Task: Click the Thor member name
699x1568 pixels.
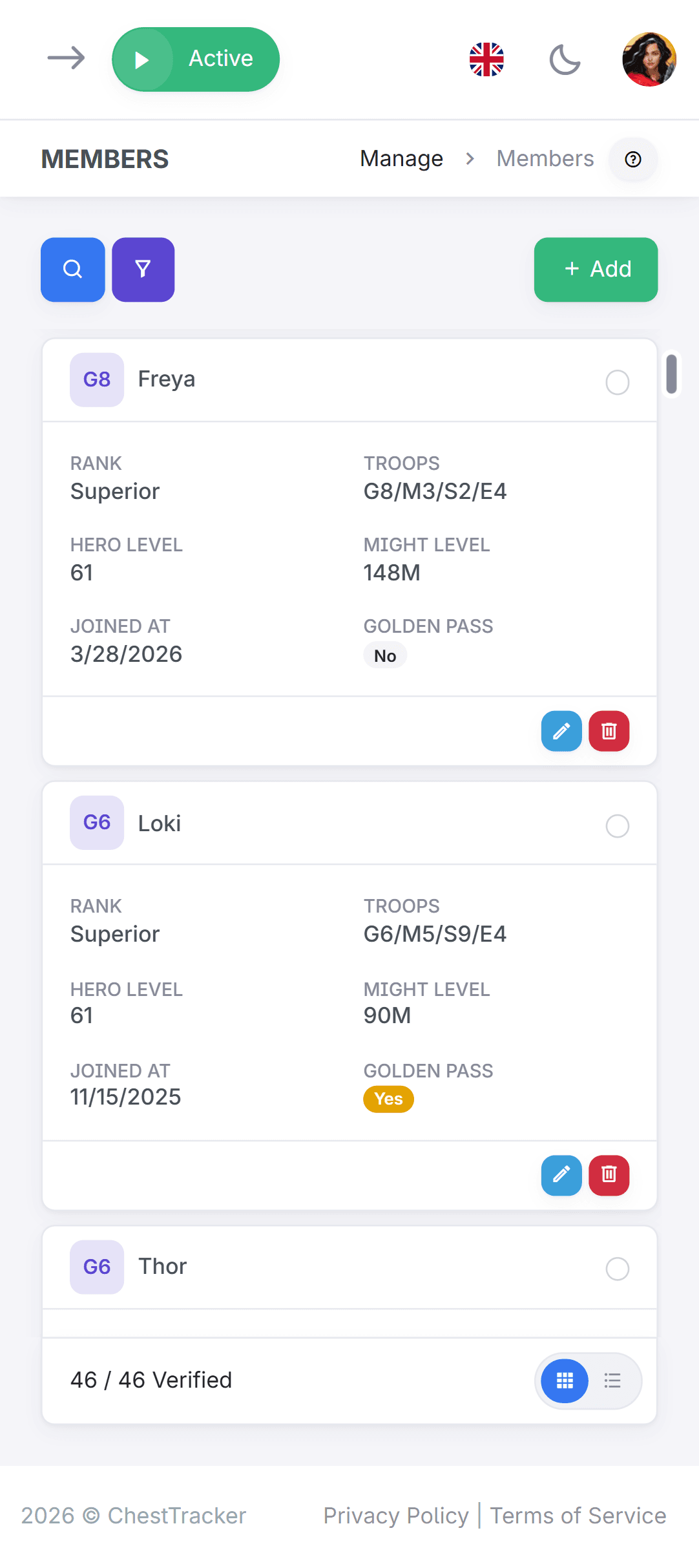Action: tap(163, 1266)
